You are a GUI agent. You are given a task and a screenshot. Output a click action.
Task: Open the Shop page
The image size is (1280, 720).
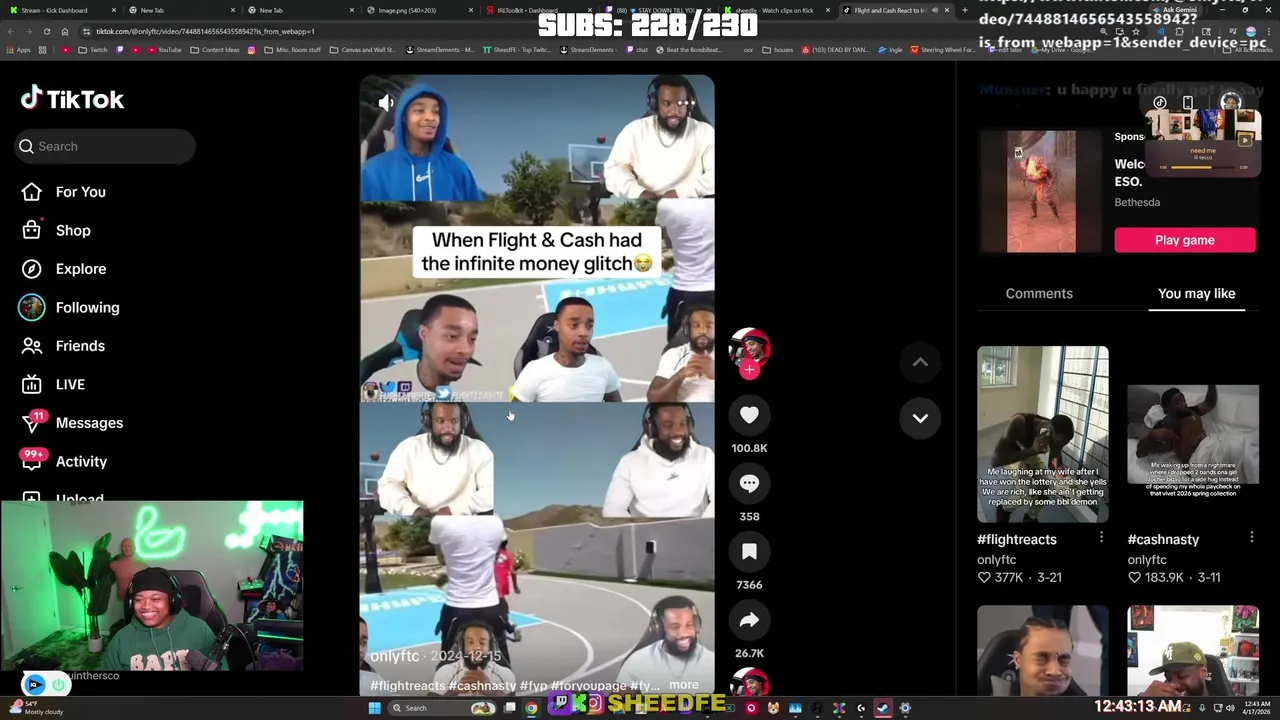(56, 230)
